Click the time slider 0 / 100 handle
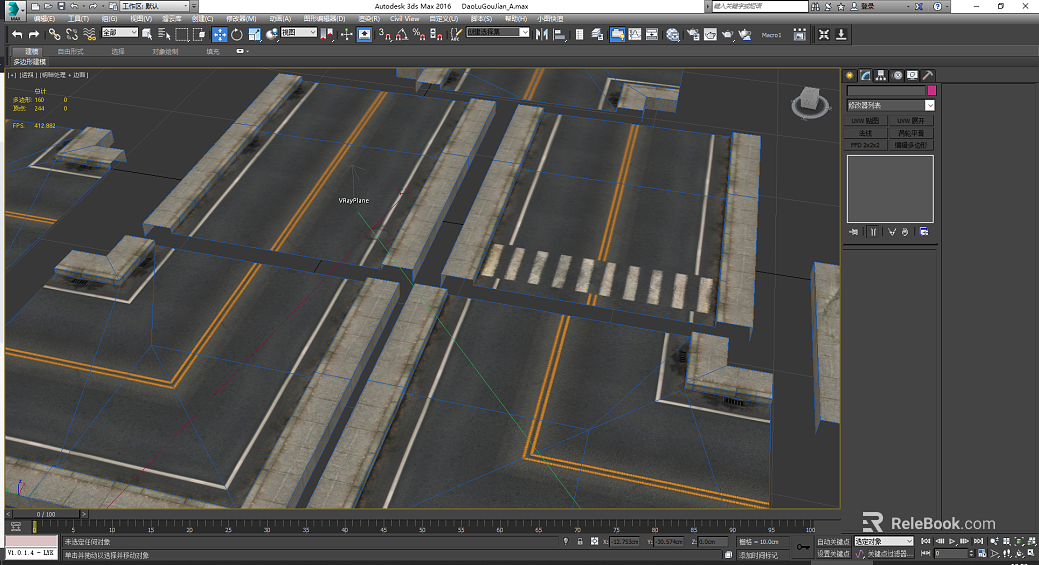This screenshot has width=1039, height=565. (x=46, y=514)
